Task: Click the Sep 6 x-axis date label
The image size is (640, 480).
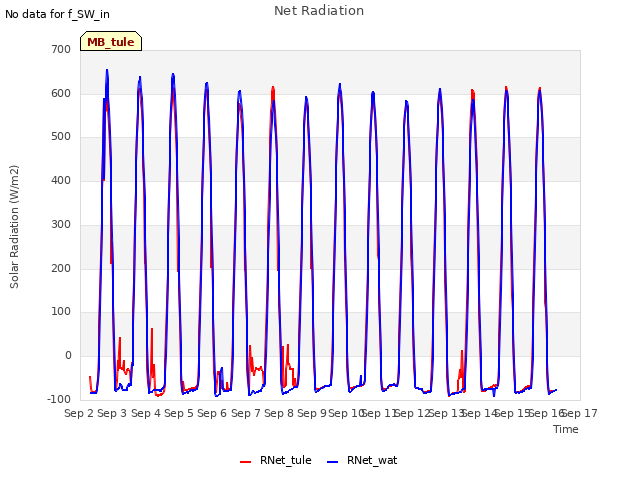Action: click(x=212, y=413)
